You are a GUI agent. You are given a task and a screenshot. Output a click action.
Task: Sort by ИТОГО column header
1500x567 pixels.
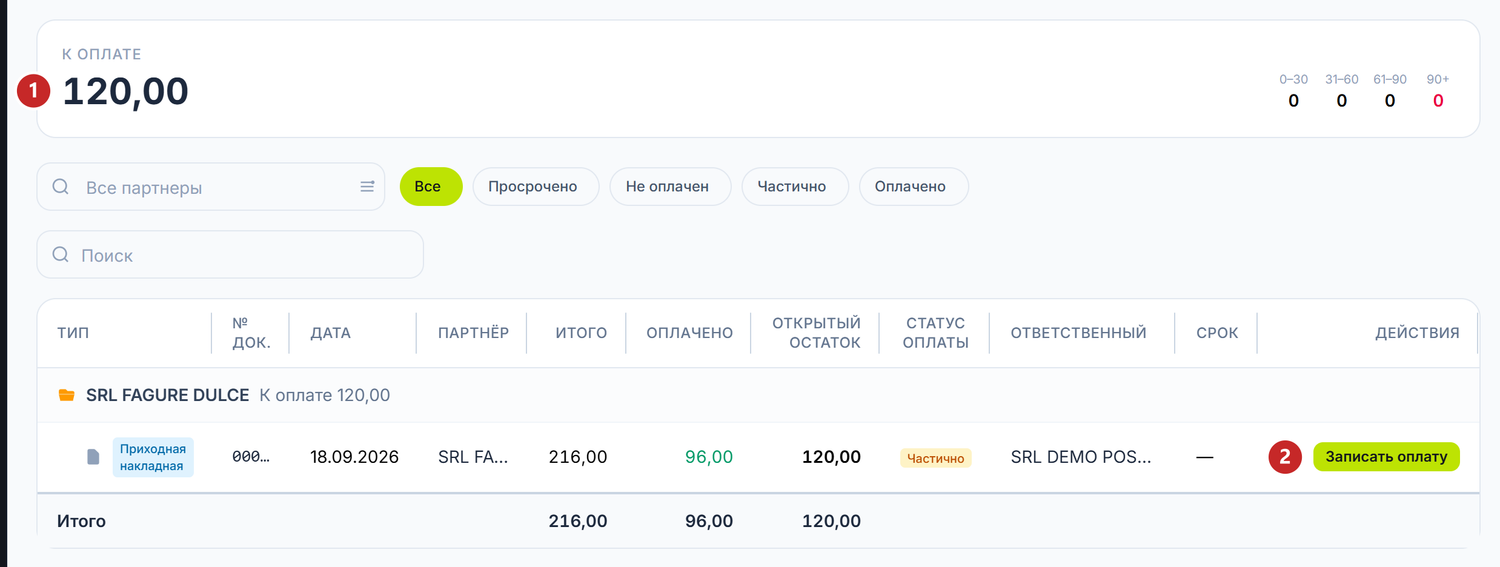[581, 333]
